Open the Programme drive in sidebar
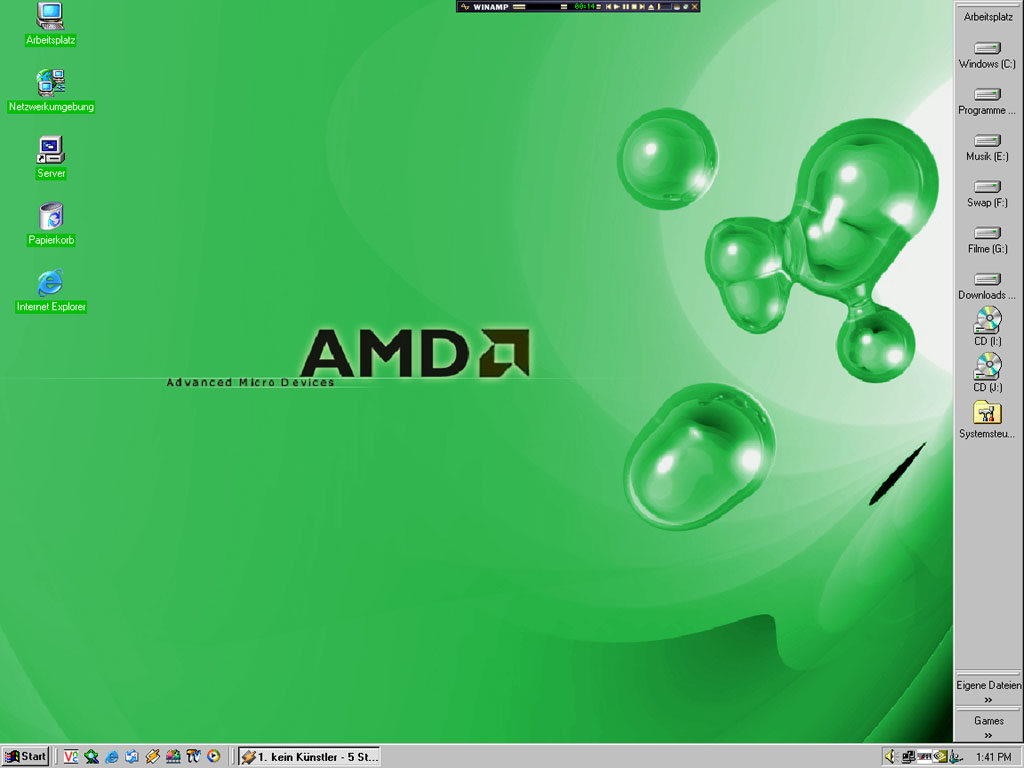Viewport: 1024px width, 768px height. 987,101
